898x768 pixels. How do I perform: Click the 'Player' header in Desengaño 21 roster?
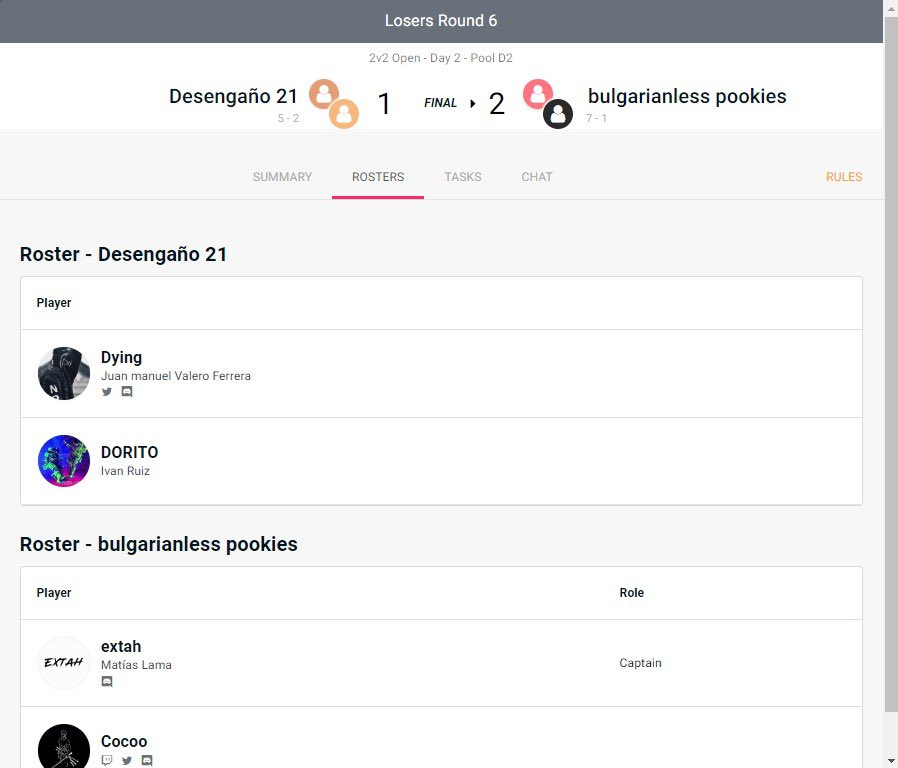pyautogui.click(x=54, y=303)
